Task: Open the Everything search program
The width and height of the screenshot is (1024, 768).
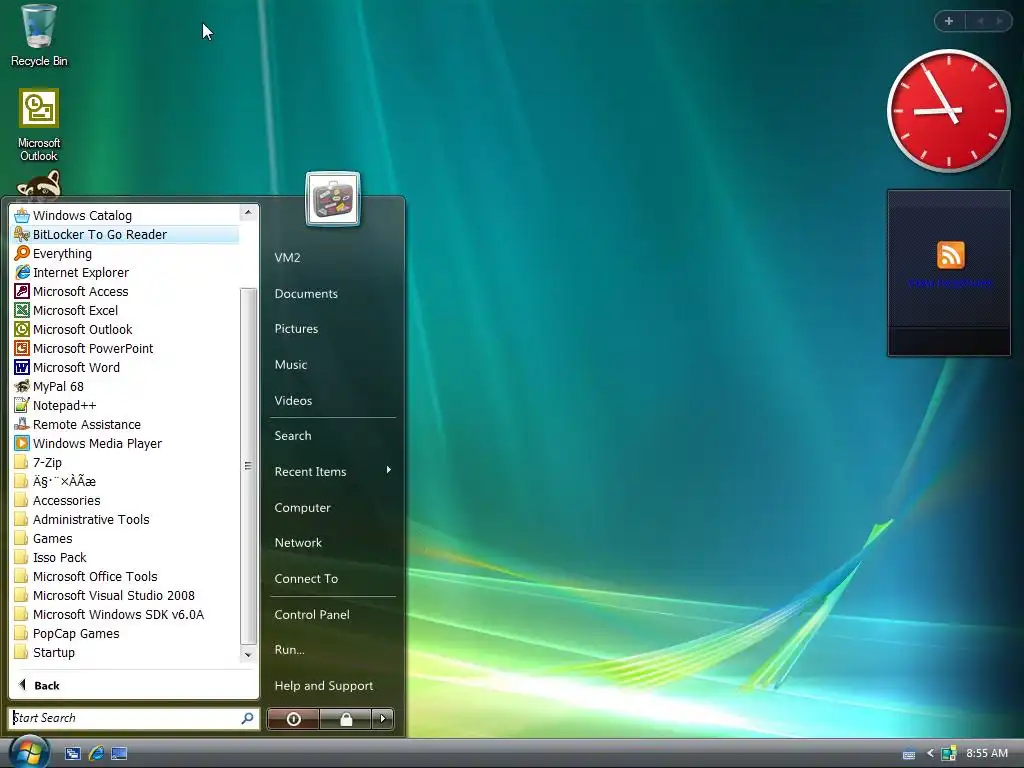Action: click(125, 253)
